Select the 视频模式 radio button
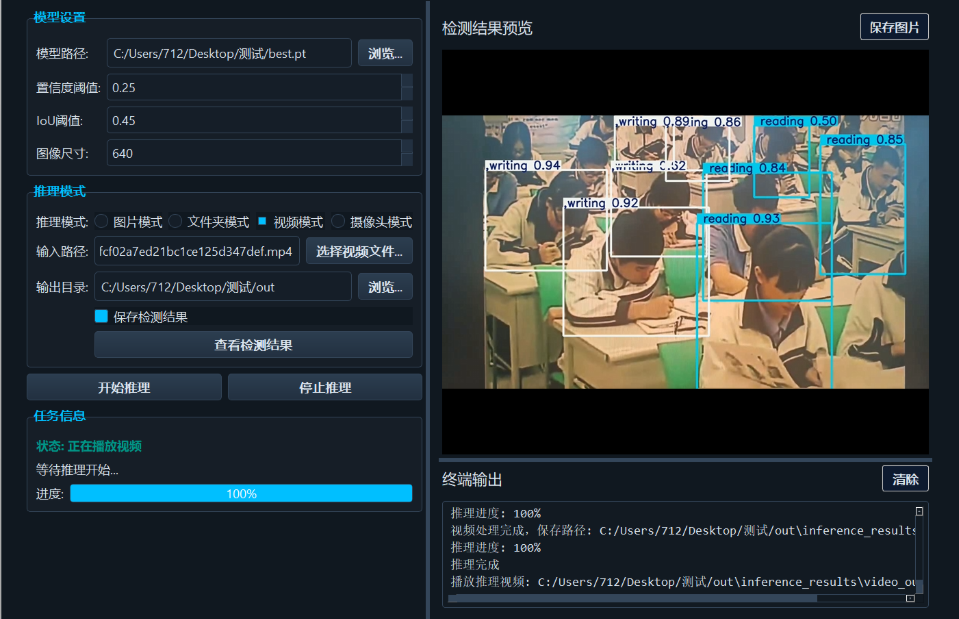959x619 pixels. click(x=262, y=221)
